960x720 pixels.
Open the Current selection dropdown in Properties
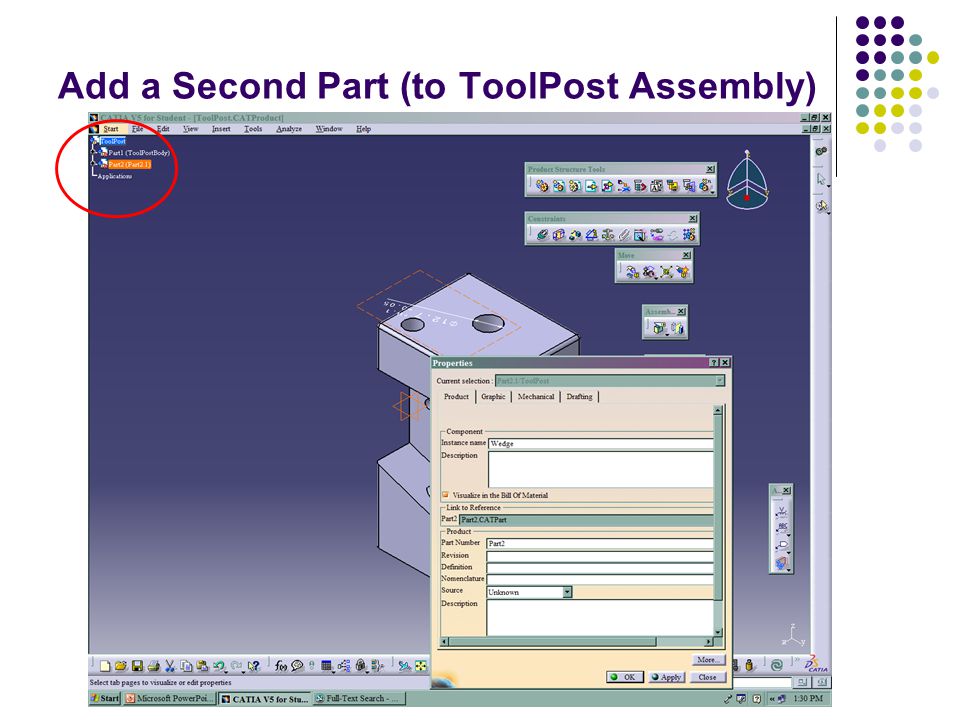[719, 381]
